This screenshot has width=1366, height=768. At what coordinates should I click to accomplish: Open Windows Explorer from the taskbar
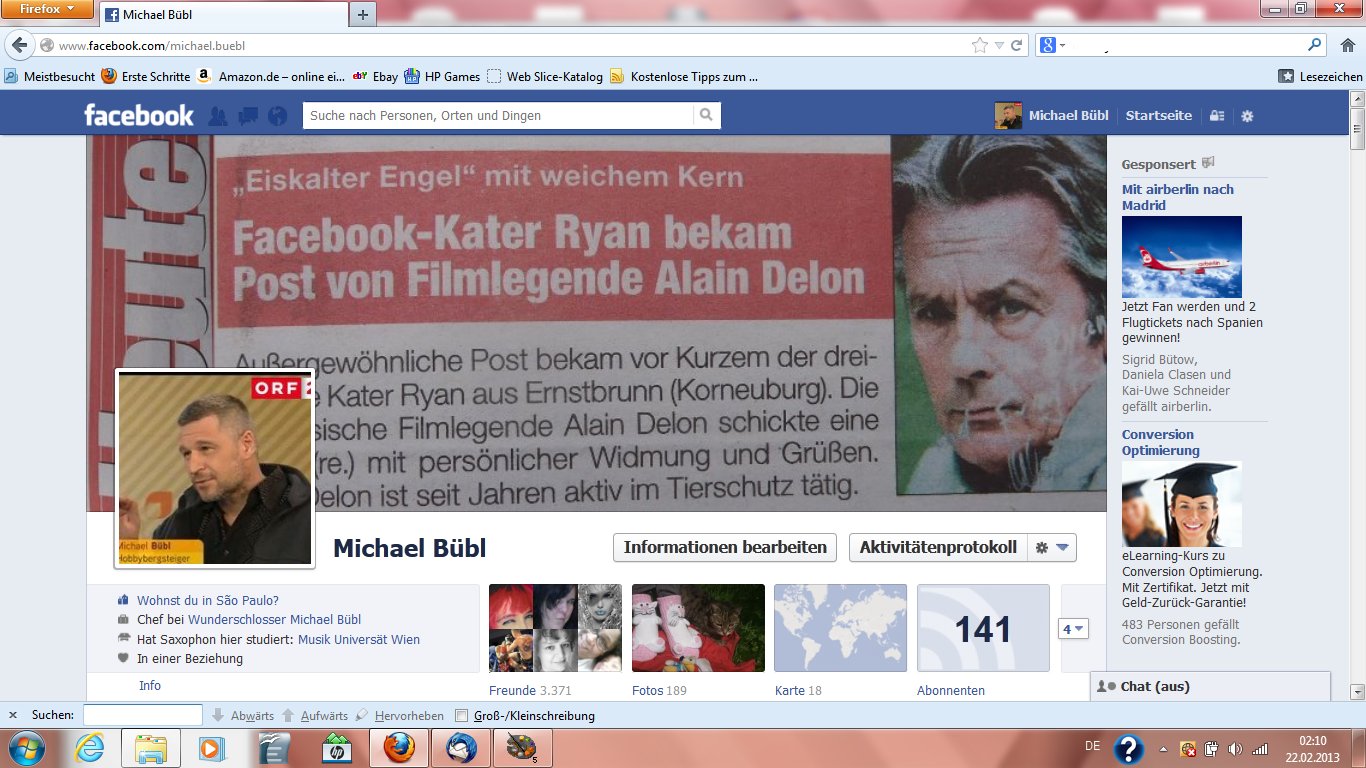151,748
